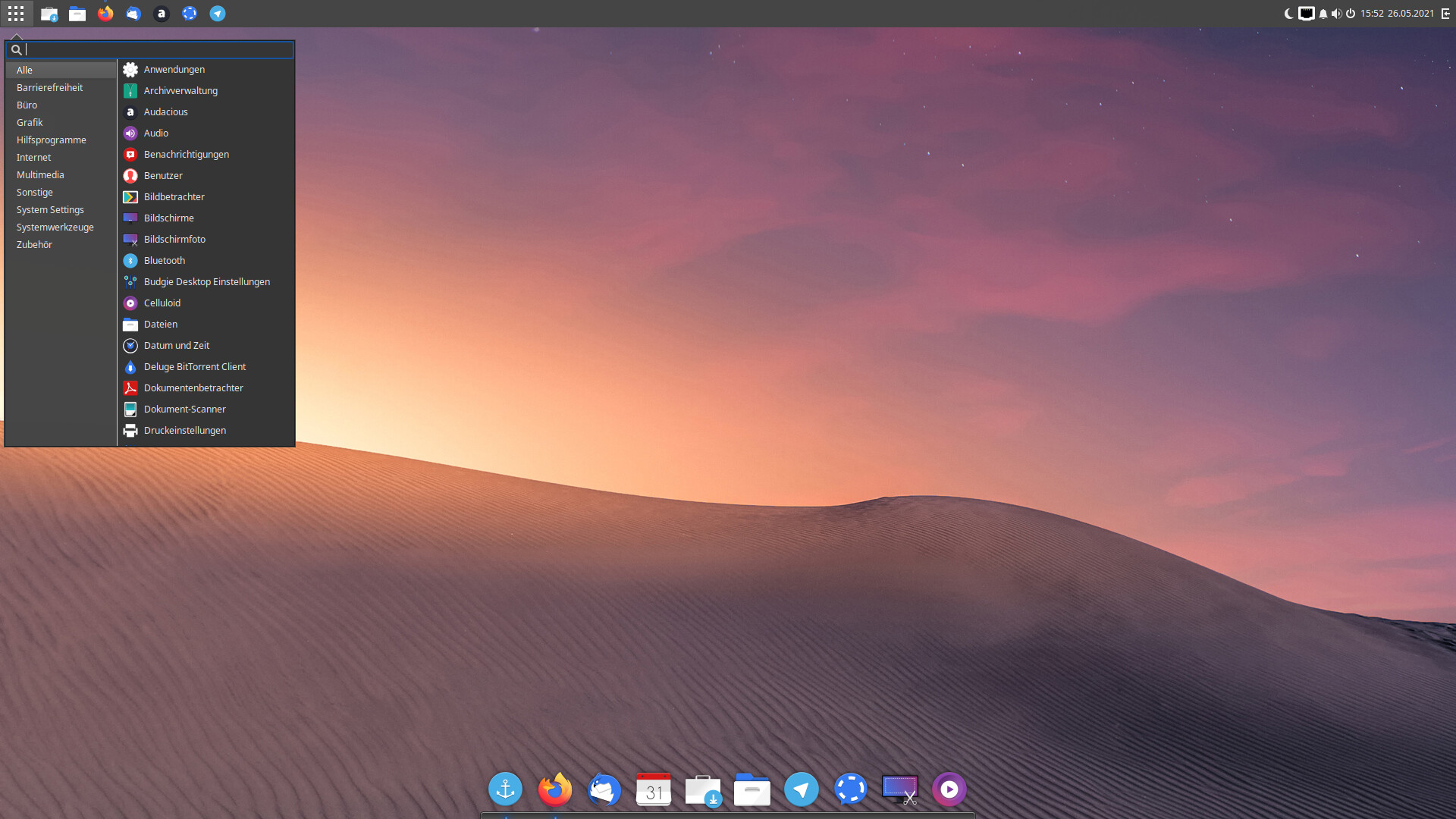Viewport: 1456px width, 819px height.
Task: Open Files manager icon in top panel
Action: pos(77,14)
